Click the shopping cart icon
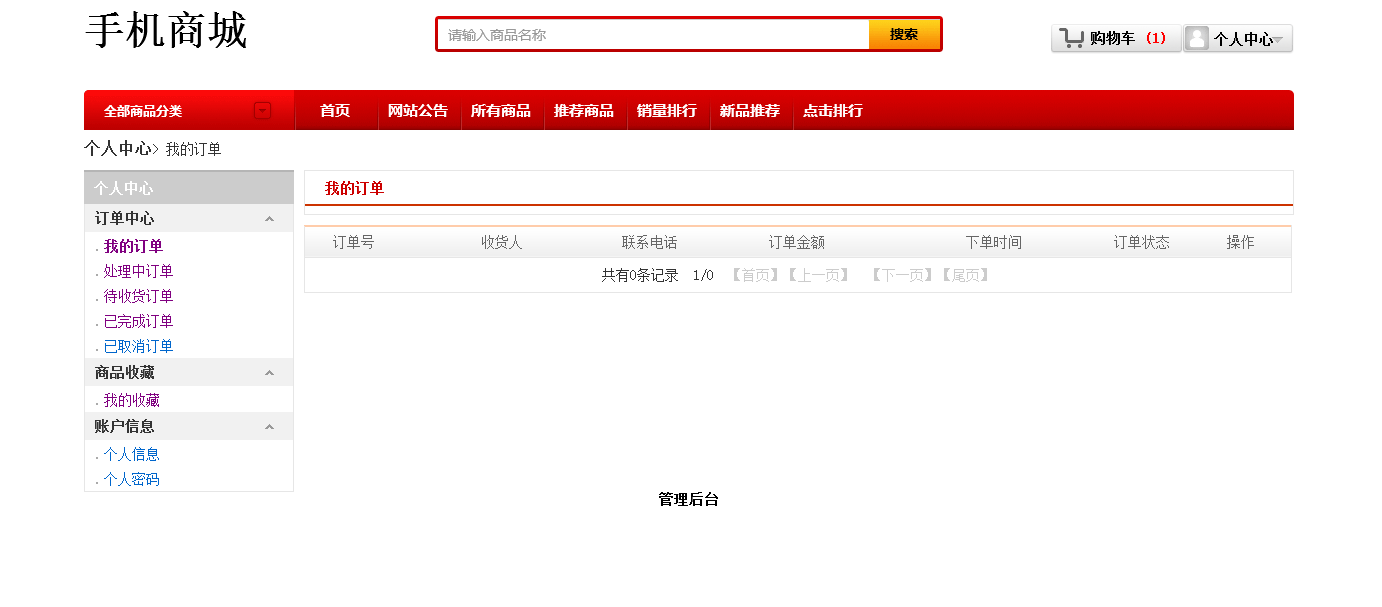 point(1072,38)
